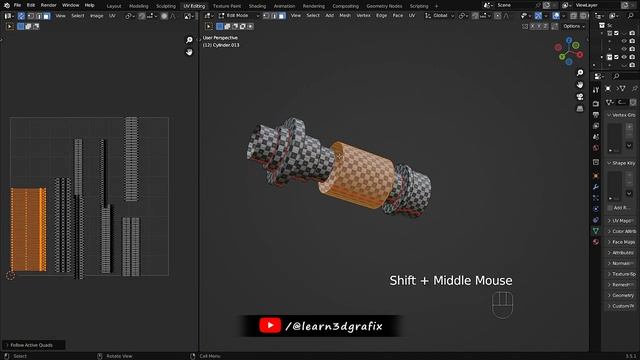Open the Edge menu
Screen dimensions: 640x360
tap(382, 16)
